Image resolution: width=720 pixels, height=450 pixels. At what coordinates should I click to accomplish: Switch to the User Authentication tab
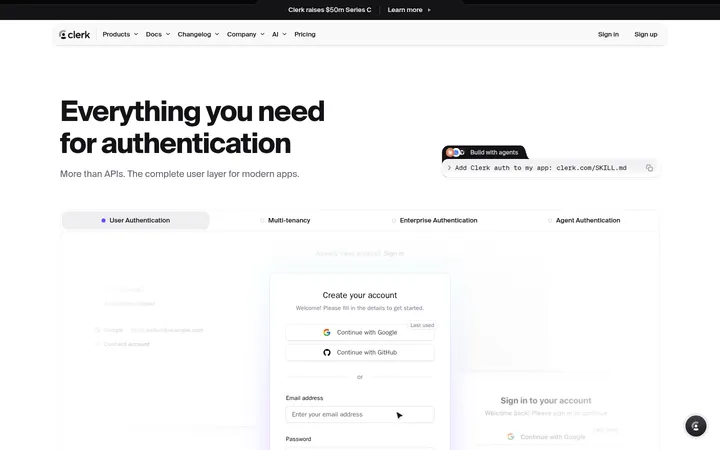135,220
